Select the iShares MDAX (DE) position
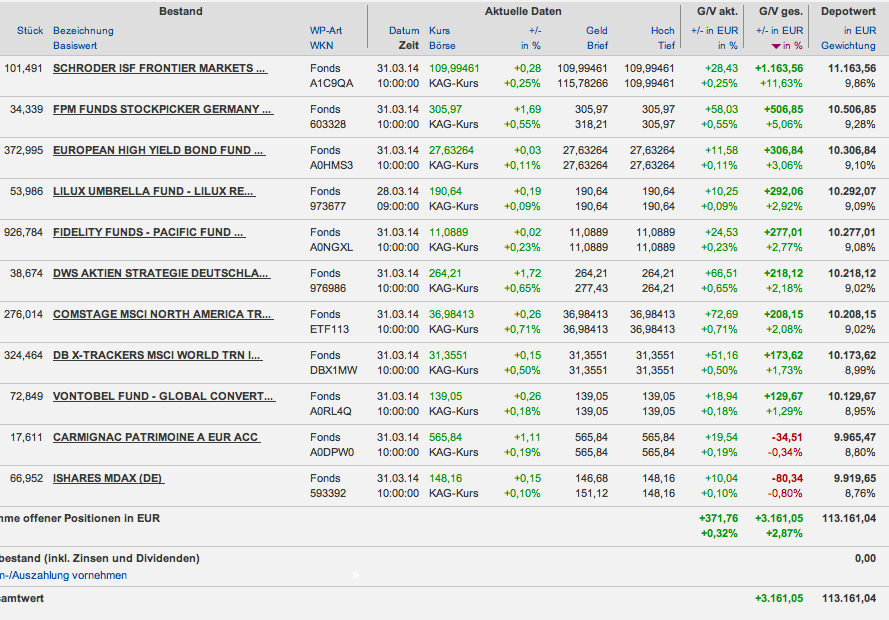Viewport: 889px width, 620px height. click(x=108, y=478)
